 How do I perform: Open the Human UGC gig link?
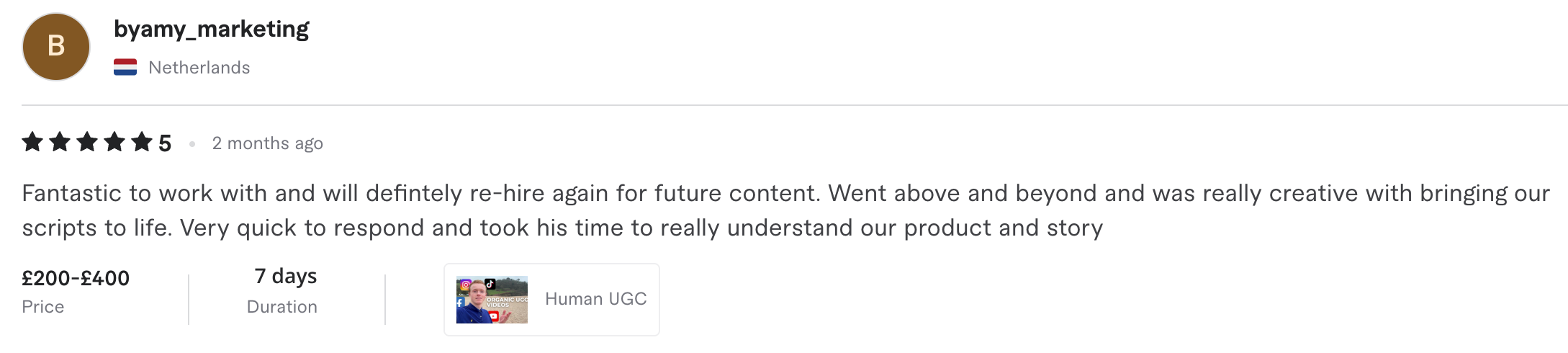pos(595,299)
